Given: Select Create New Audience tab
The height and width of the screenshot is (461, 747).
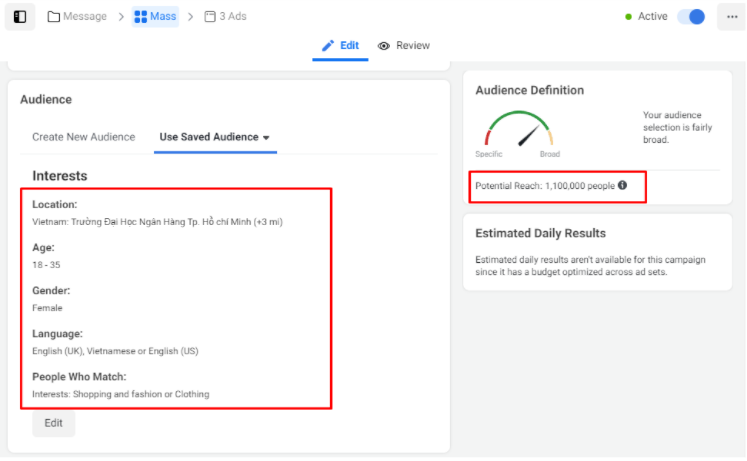Looking at the screenshot, I should (x=84, y=137).
